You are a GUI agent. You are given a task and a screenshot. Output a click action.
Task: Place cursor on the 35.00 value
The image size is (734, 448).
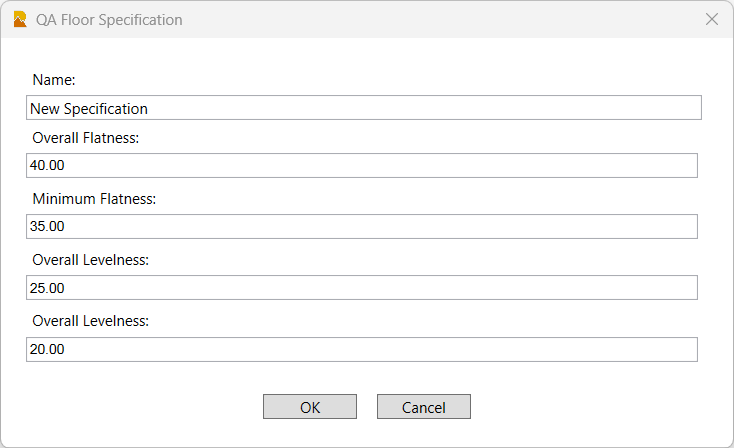(47, 227)
